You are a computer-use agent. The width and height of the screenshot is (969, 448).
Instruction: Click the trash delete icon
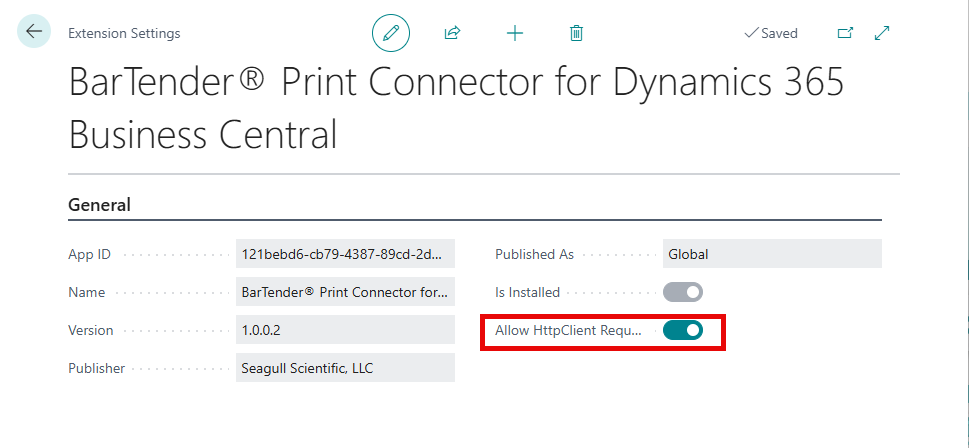(576, 33)
